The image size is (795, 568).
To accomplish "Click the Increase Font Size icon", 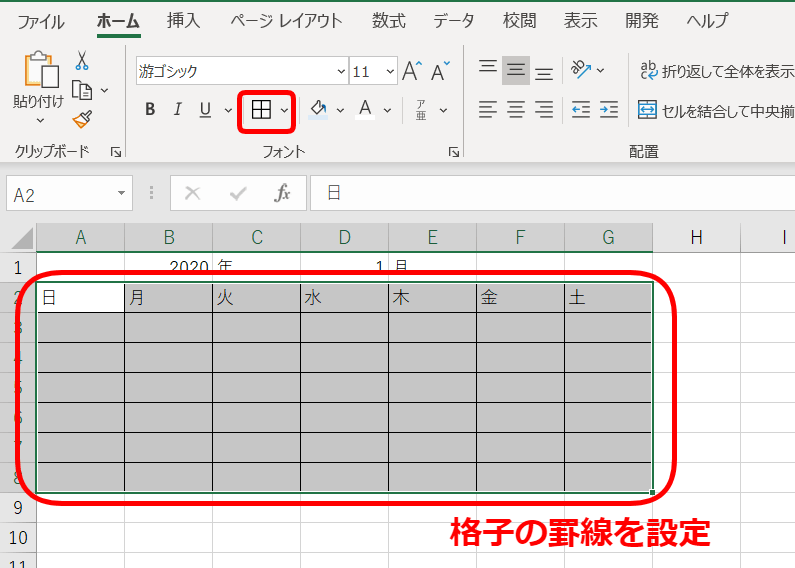I will pos(411,71).
